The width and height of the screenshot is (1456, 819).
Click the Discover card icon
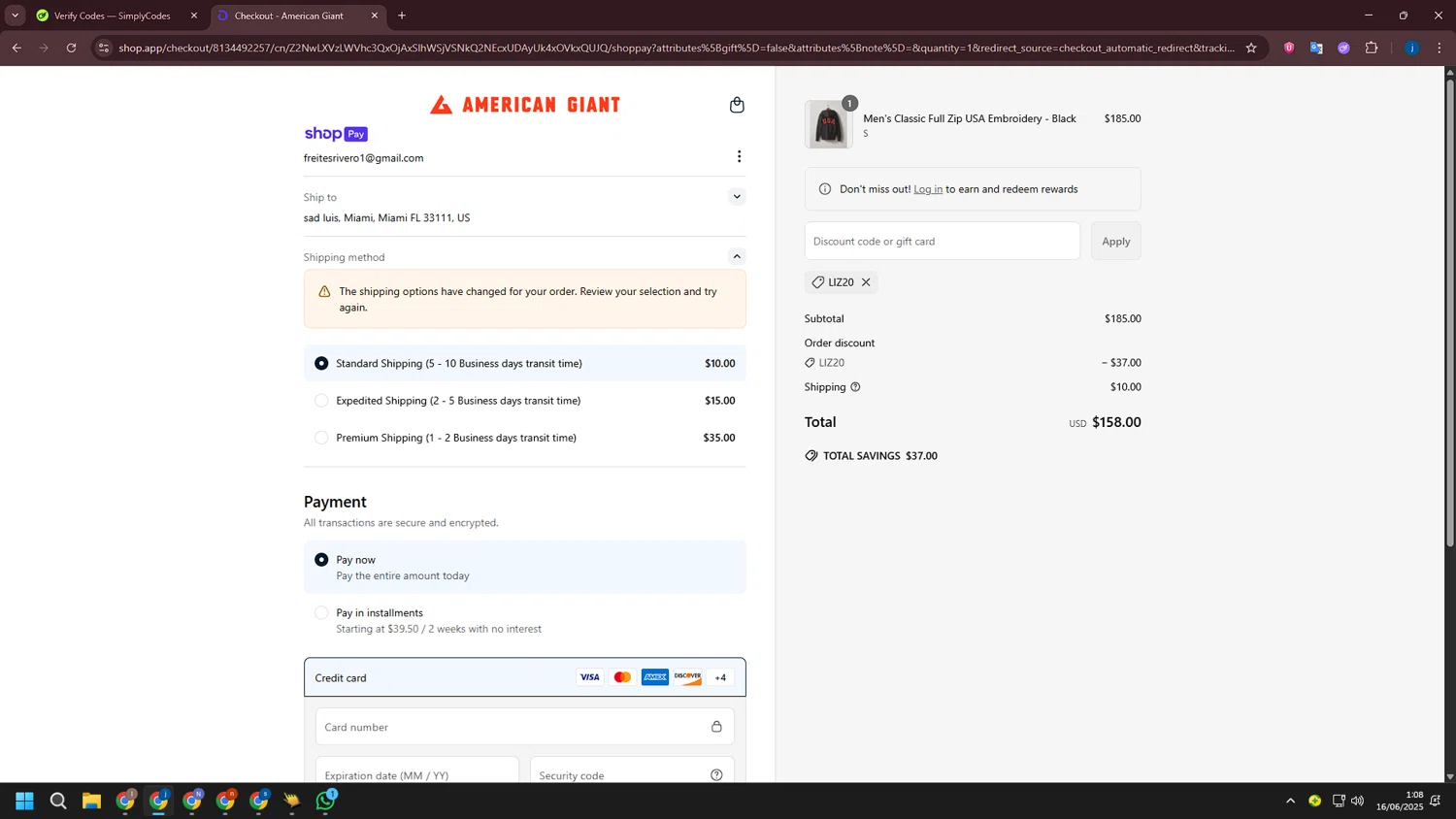click(x=688, y=677)
